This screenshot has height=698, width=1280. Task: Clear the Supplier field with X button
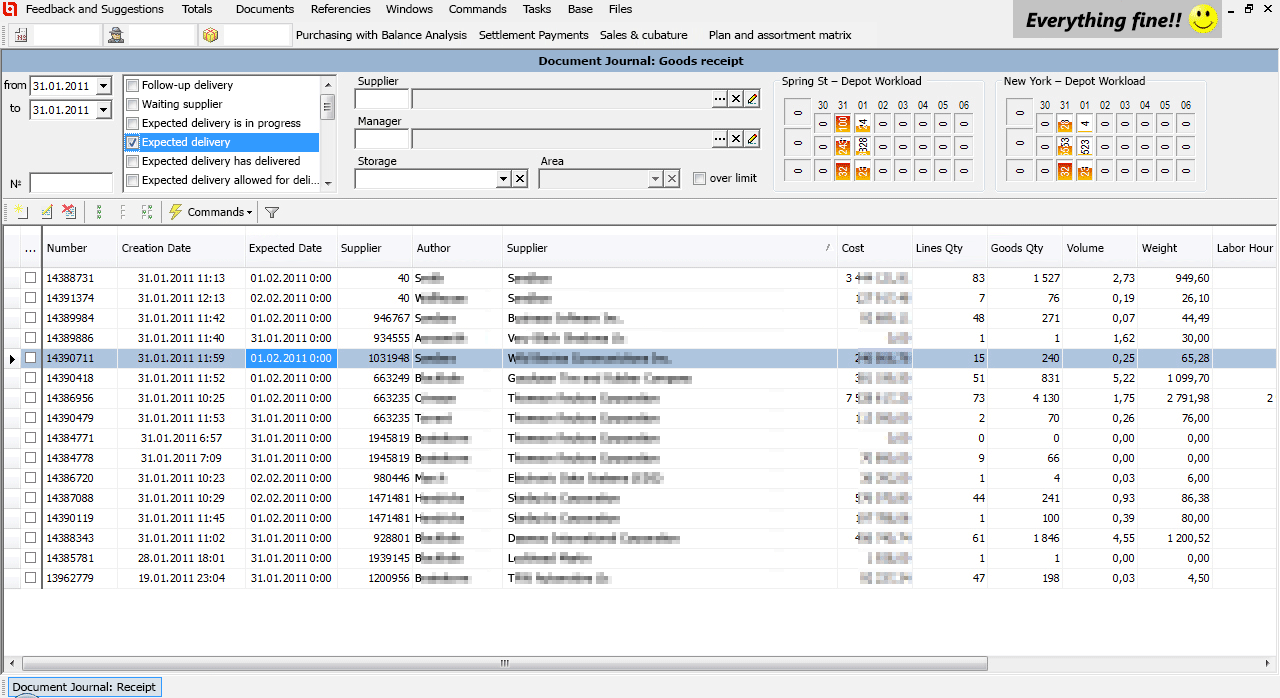[x=736, y=98]
